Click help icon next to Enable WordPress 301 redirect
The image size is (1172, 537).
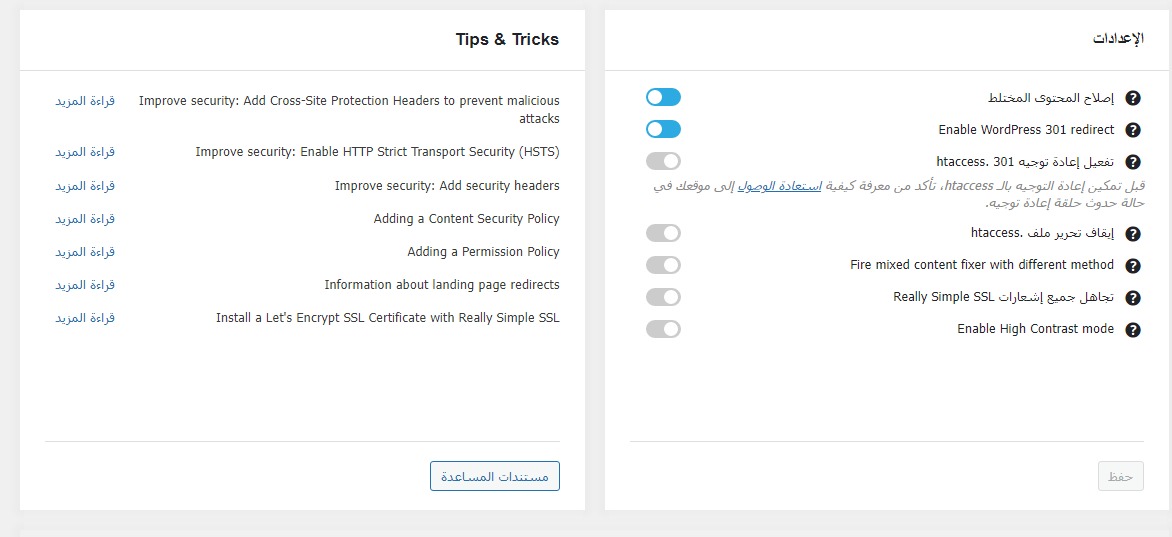pos(1133,130)
